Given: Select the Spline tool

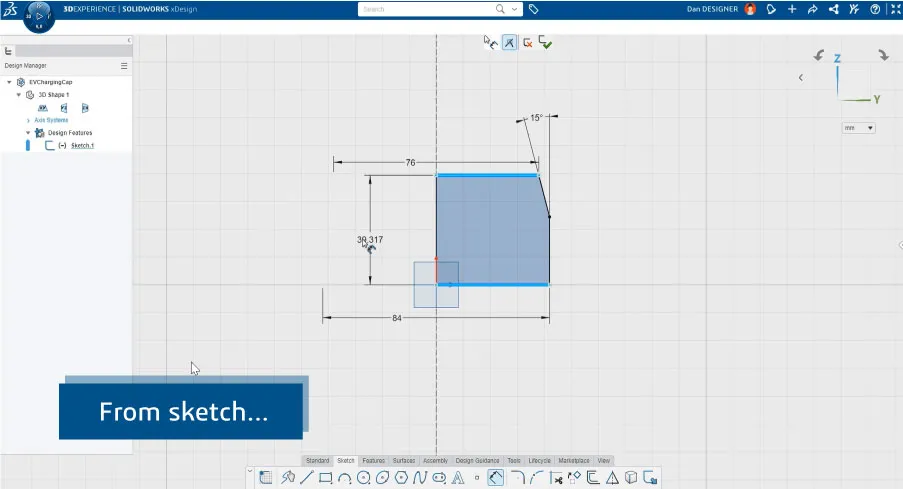Looking at the screenshot, I should pos(420,477).
